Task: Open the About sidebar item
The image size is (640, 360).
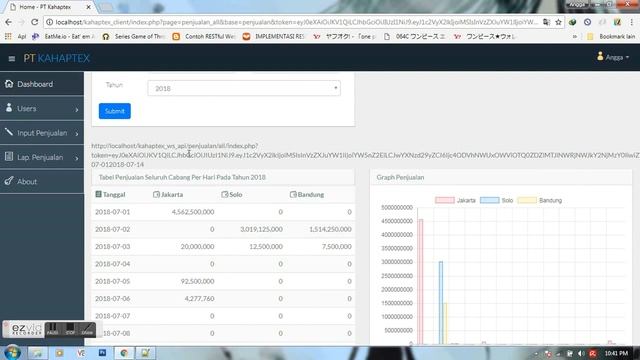Action: (x=42, y=182)
